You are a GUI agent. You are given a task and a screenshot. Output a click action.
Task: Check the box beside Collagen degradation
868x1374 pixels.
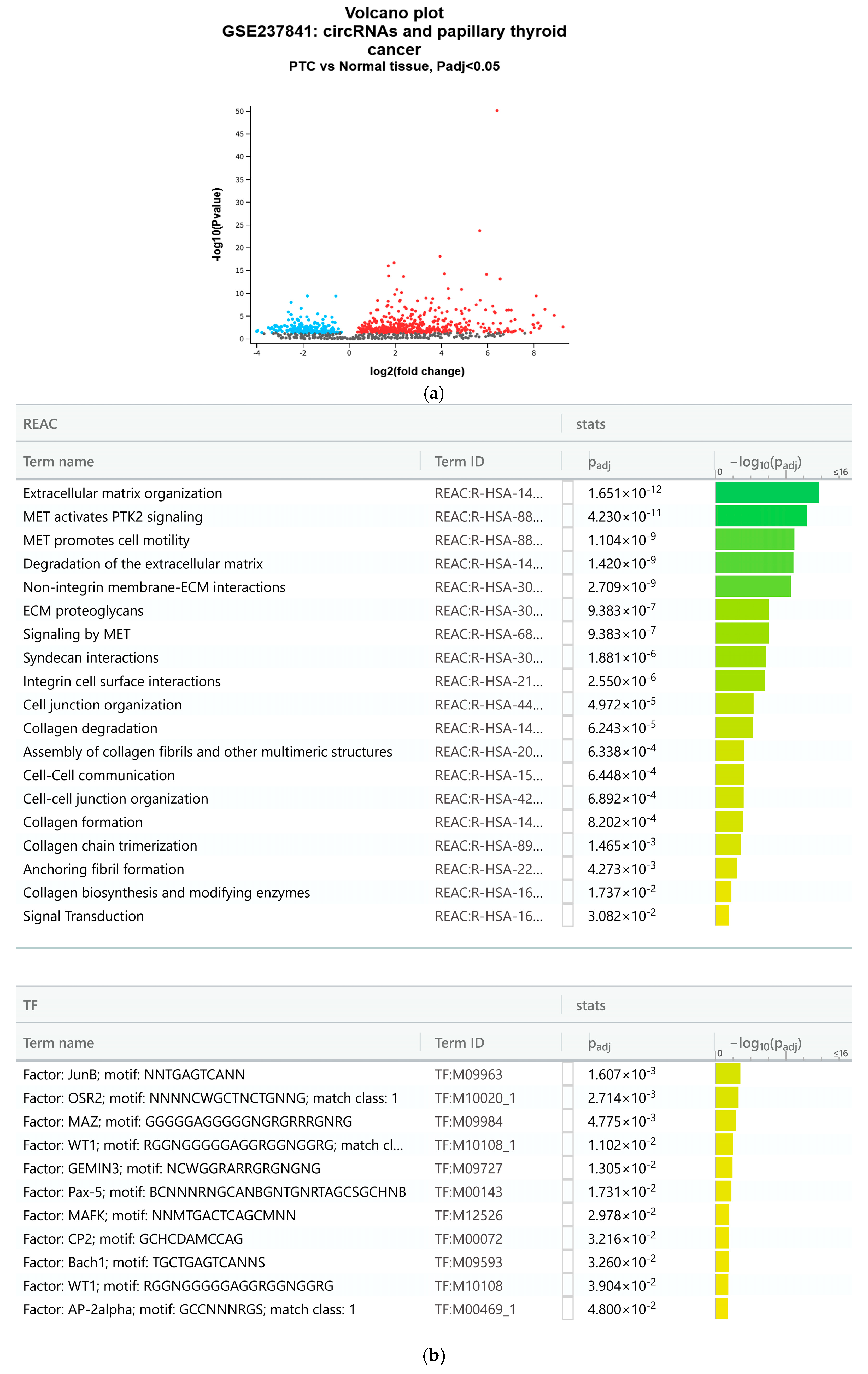tap(567, 728)
